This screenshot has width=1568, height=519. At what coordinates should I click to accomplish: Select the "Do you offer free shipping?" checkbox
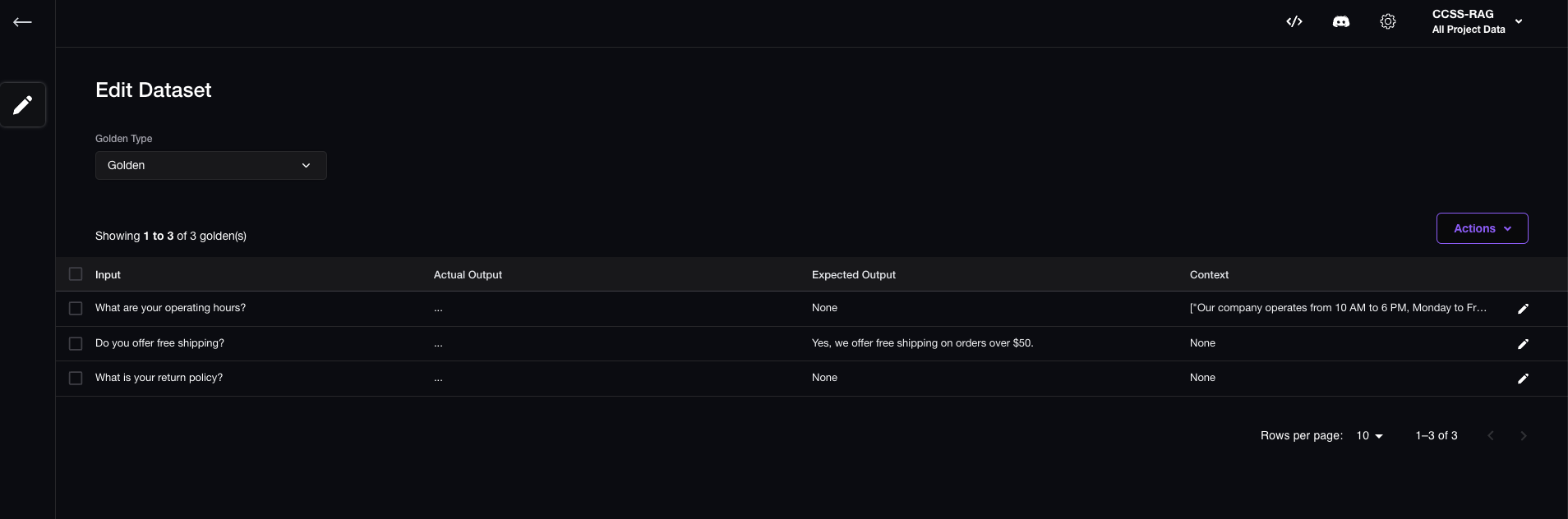76,344
